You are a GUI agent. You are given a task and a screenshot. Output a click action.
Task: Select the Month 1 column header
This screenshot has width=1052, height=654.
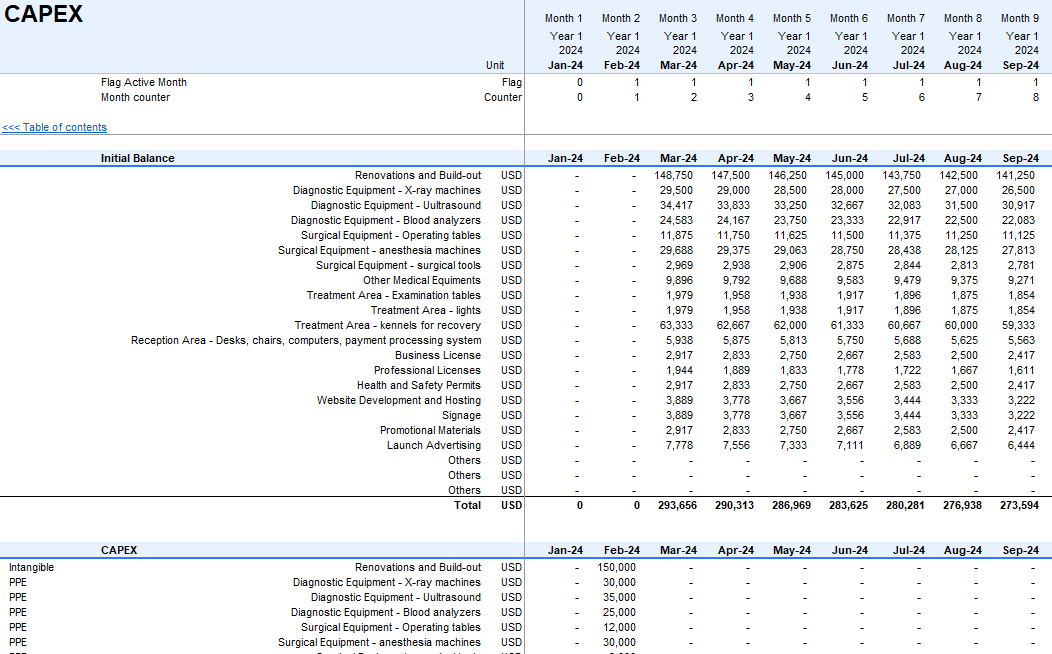(x=564, y=18)
